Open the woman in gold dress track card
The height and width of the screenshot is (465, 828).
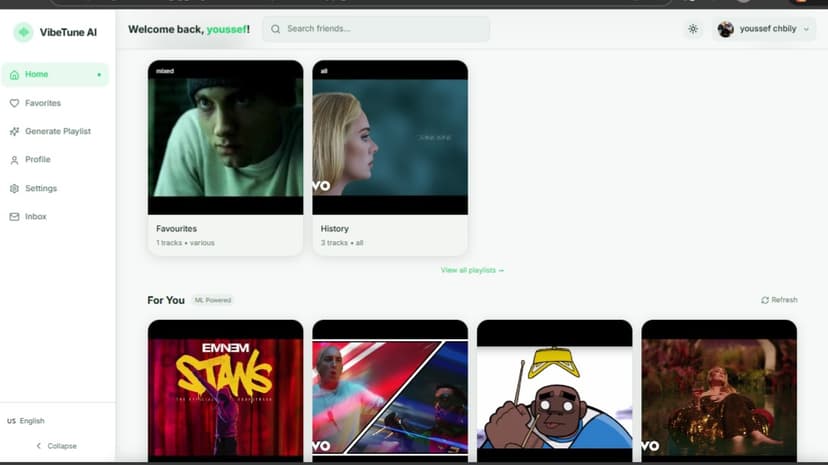(x=719, y=391)
